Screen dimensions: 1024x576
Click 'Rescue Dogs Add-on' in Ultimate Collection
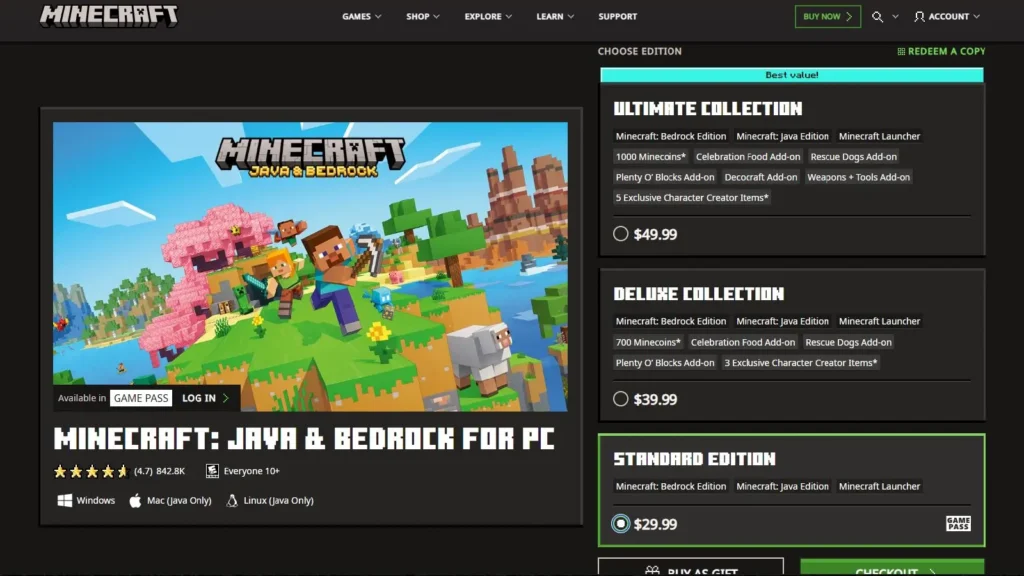tap(854, 157)
